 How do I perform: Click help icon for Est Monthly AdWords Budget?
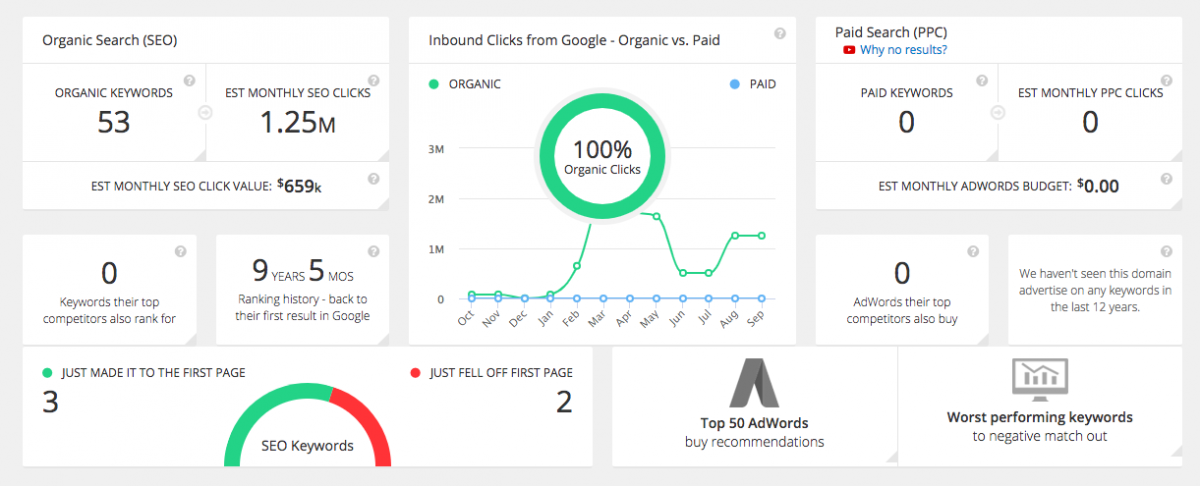click(1166, 178)
